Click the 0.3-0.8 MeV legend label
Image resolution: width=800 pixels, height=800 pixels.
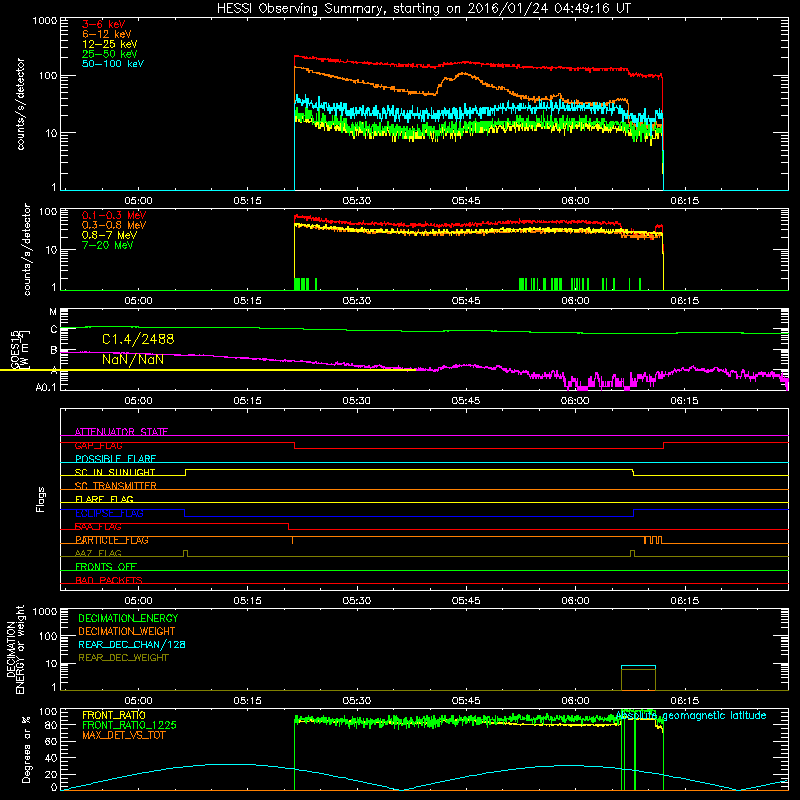point(114,225)
